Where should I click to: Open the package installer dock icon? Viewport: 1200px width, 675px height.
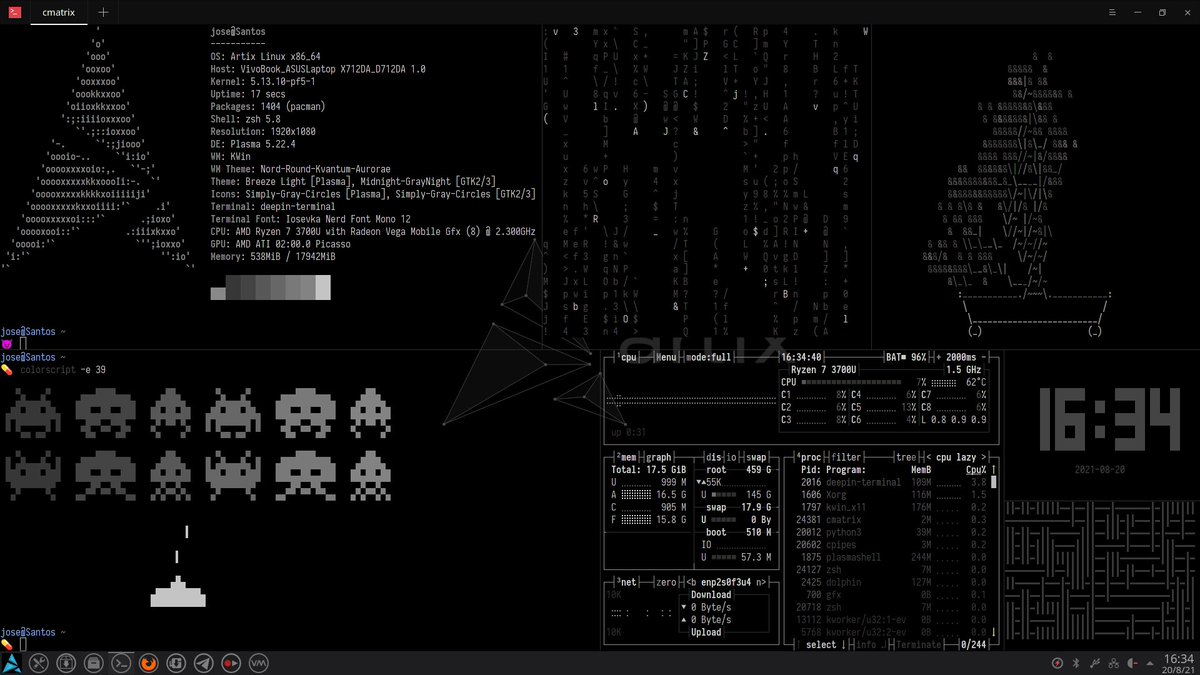click(66, 662)
